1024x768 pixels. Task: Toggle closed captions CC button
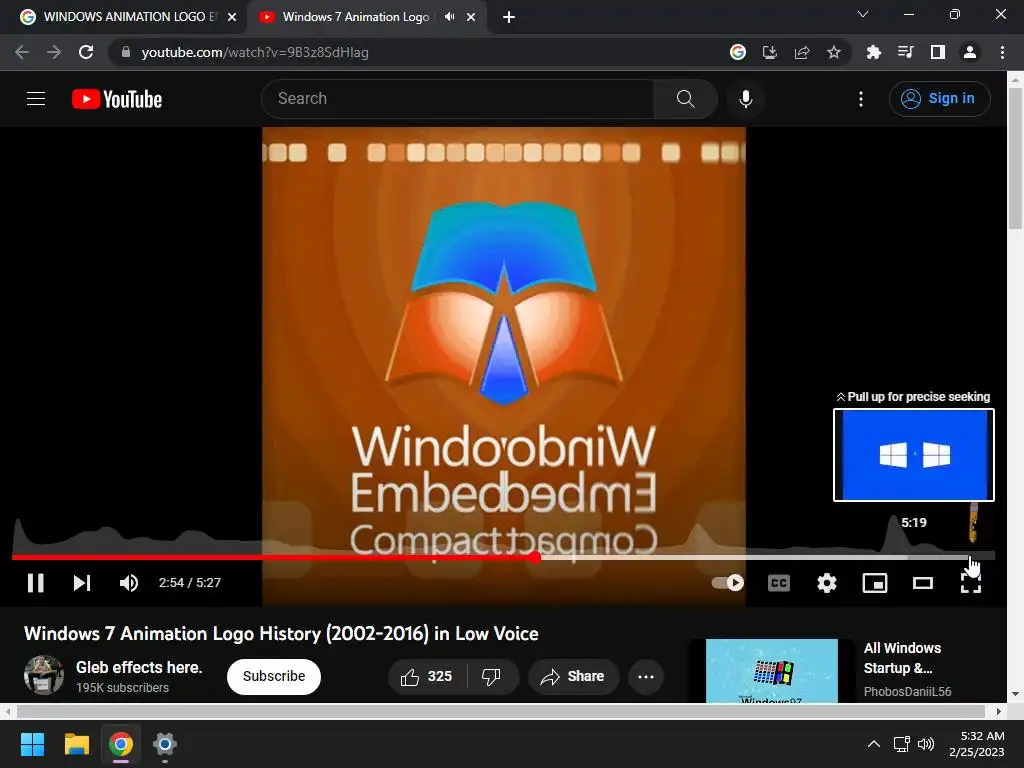778,583
